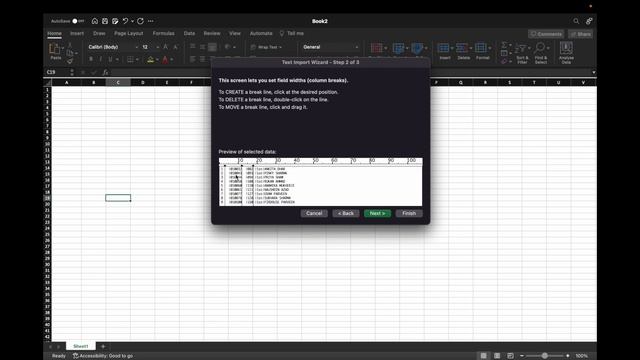Click the Insert cells icon
The height and width of the screenshot is (360, 640).
coord(444,48)
